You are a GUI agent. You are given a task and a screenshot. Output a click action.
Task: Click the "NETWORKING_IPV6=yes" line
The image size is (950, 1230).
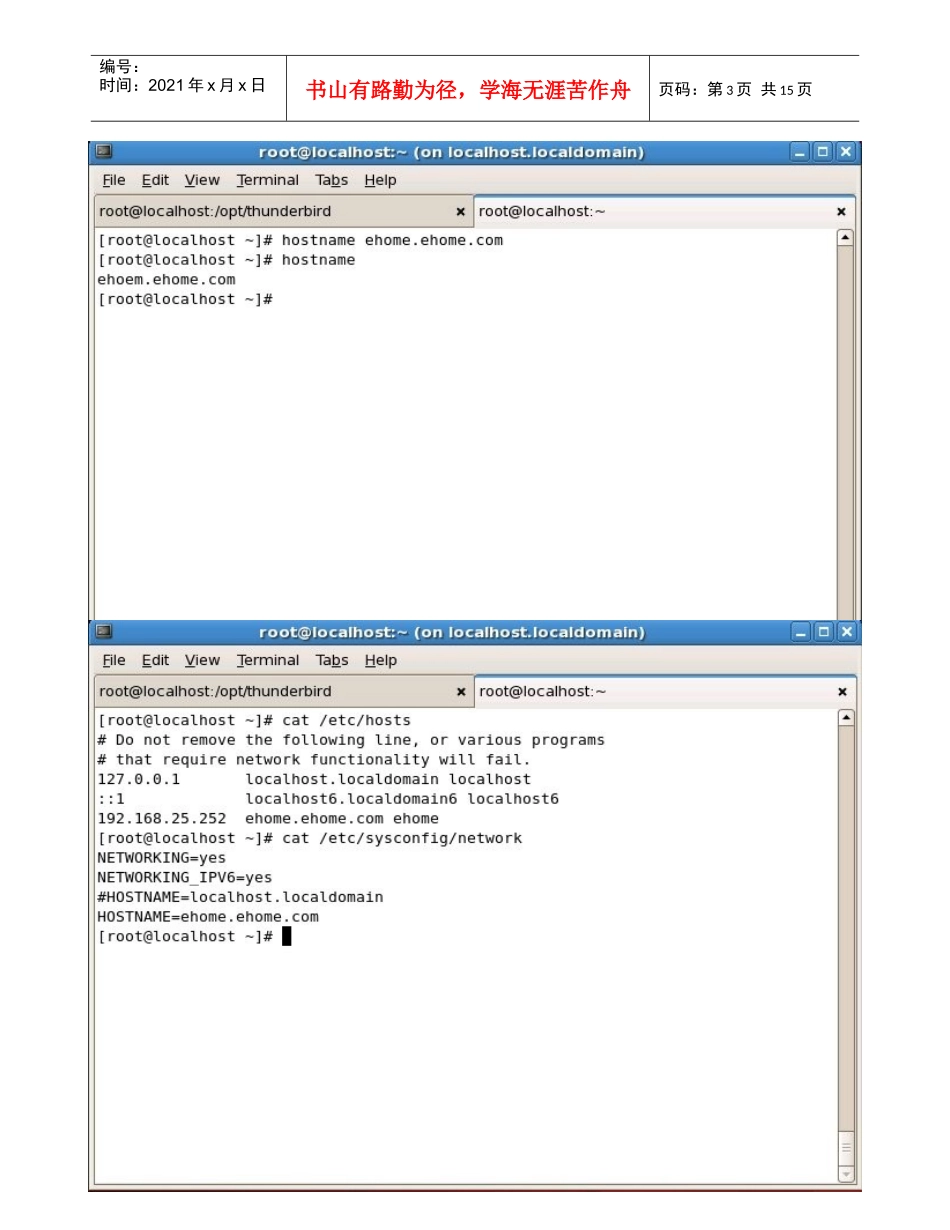(x=184, y=878)
